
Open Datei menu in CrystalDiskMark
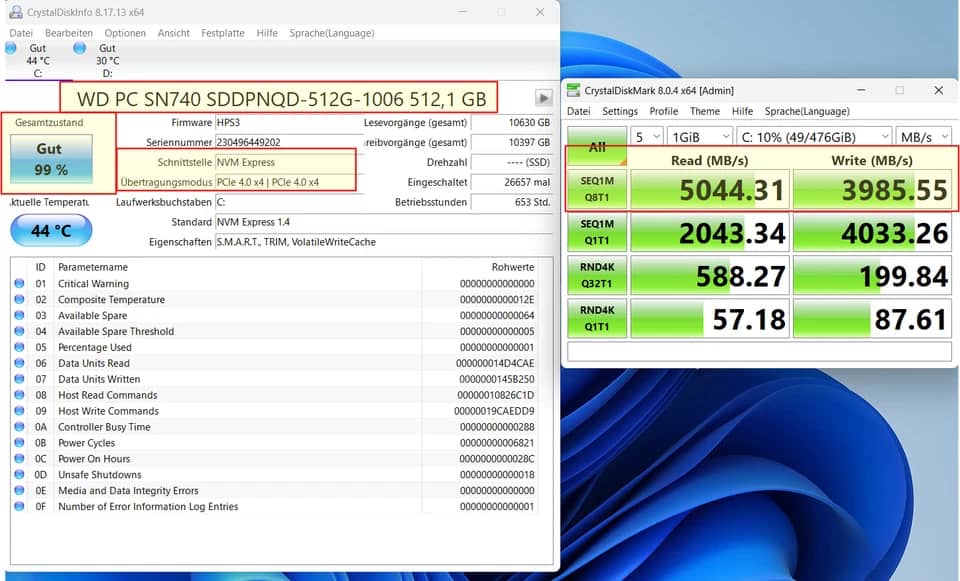point(579,111)
